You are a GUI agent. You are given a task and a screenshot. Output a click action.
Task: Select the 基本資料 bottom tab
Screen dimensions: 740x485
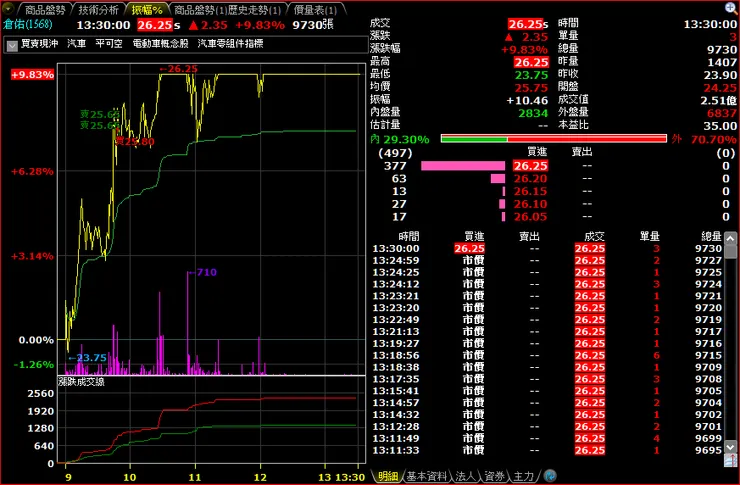tap(426, 476)
